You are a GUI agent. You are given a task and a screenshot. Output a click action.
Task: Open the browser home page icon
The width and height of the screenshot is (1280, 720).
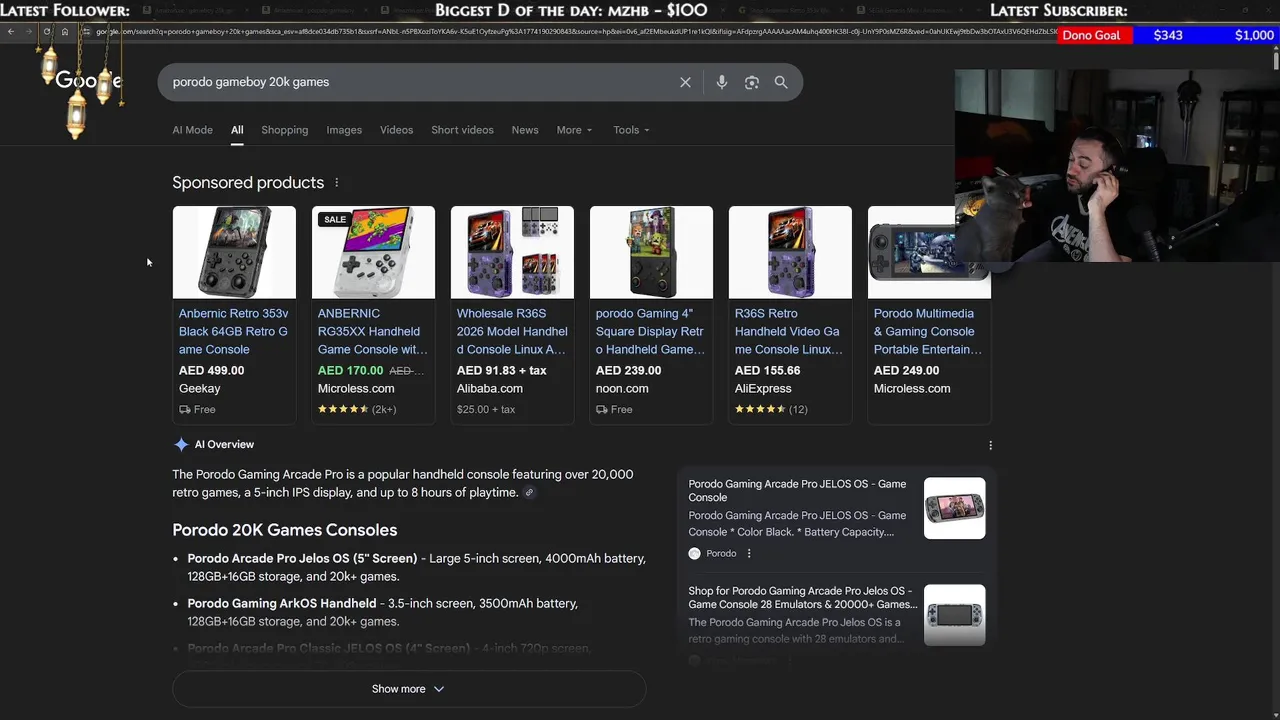tap(64, 32)
